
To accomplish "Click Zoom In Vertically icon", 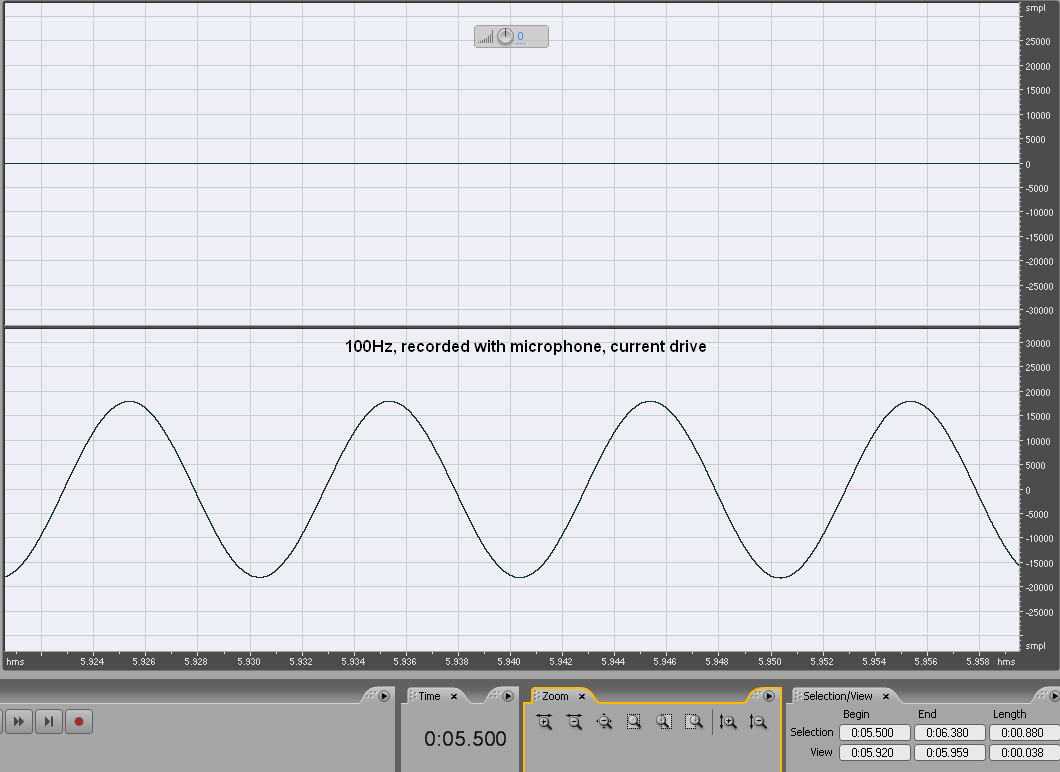I will pos(728,722).
